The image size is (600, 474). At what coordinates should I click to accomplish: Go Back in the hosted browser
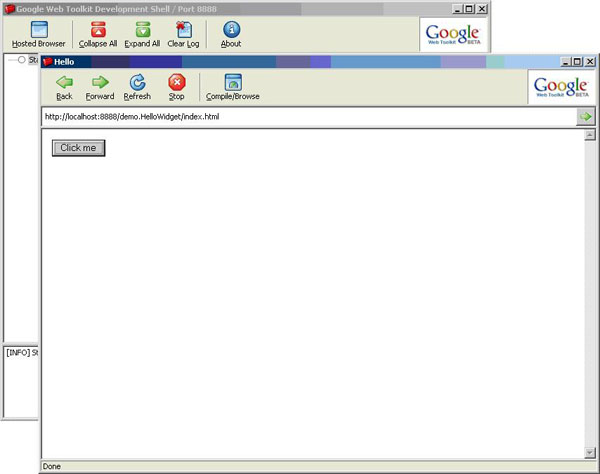click(x=64, y=87)
